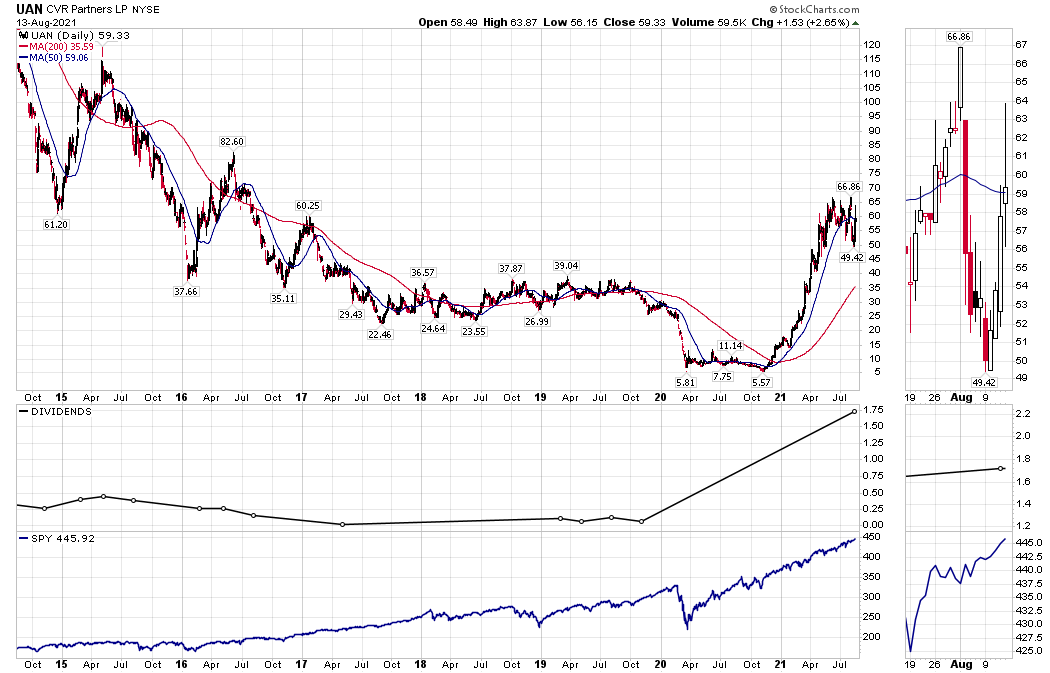Click the 445.0 tick on the inset SPY axis
The image size is (1050, 673).
[1029, 542]
